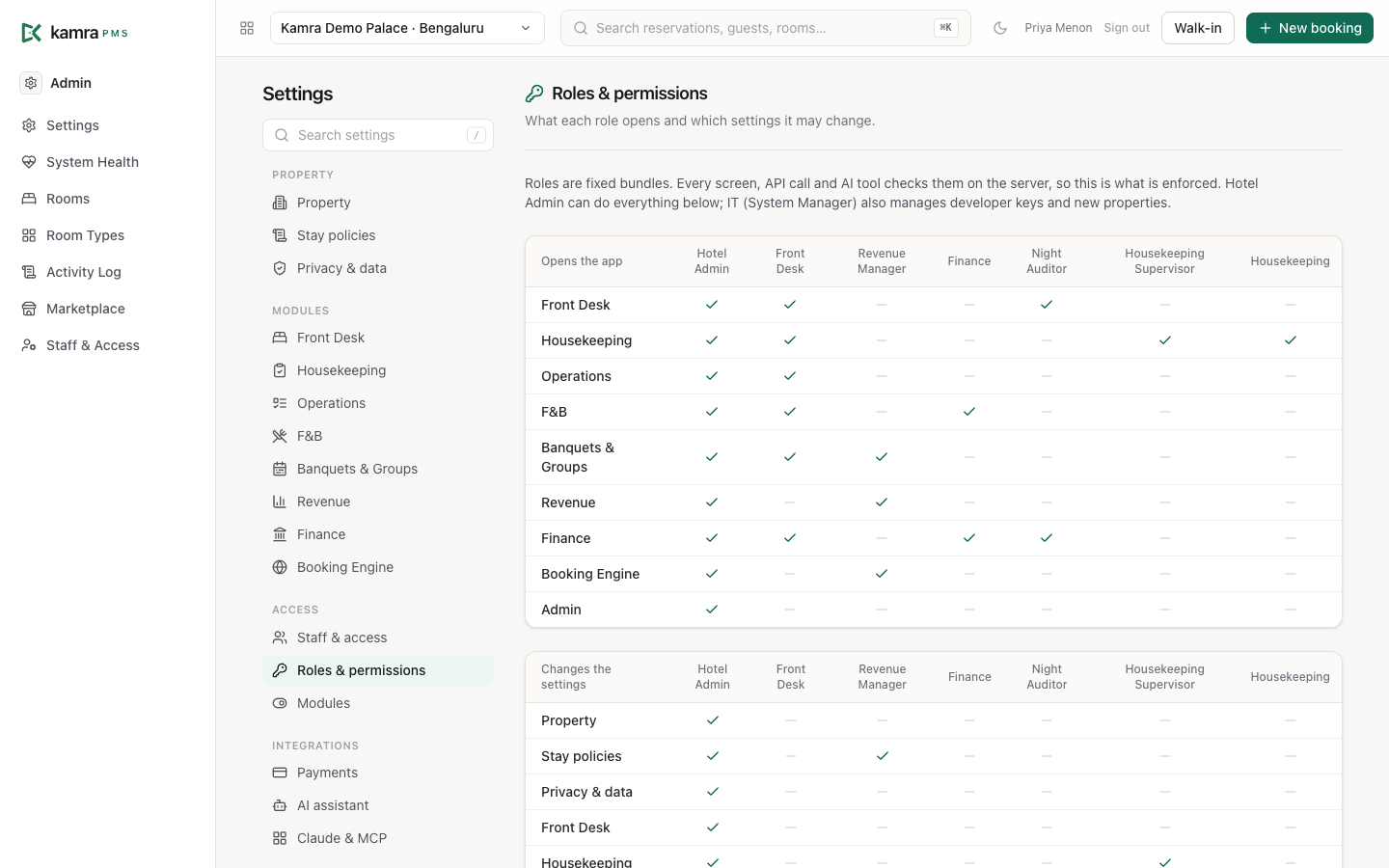This screenshot has width=1389, height=868.
Task: Toggle dark mode moon icon
Action: tap(1000, 28)
